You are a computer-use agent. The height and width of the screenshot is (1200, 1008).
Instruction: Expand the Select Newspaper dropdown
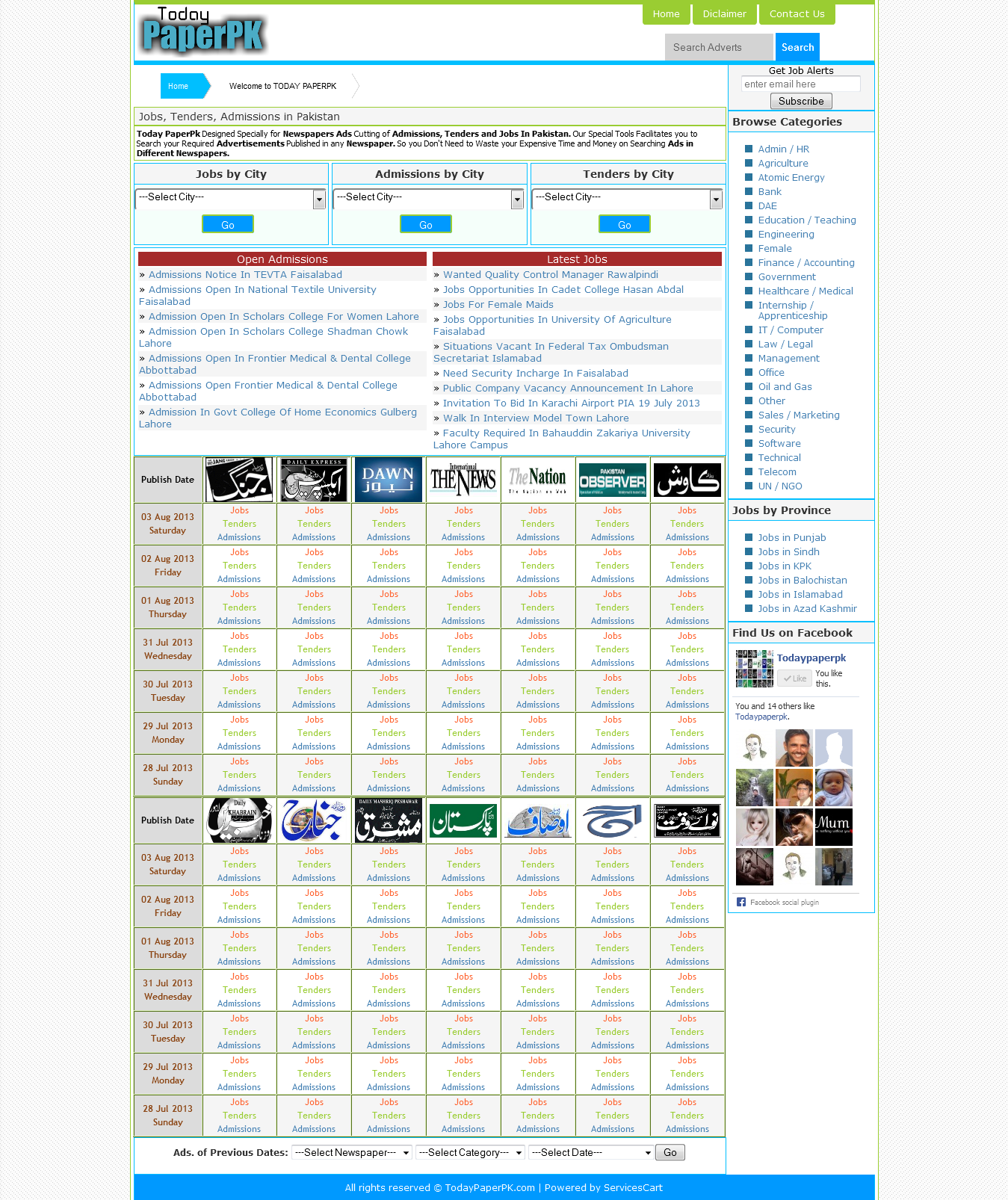click(352, 1152)
